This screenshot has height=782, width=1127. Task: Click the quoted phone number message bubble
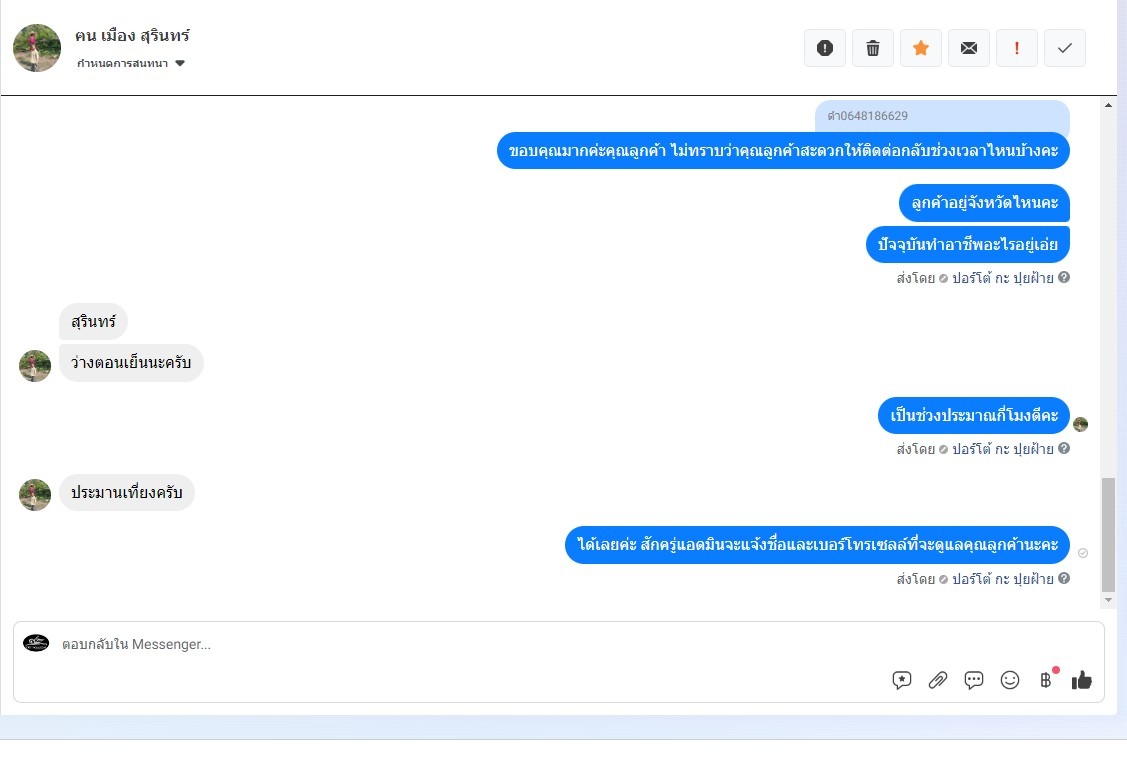click(x=942, y=116)
